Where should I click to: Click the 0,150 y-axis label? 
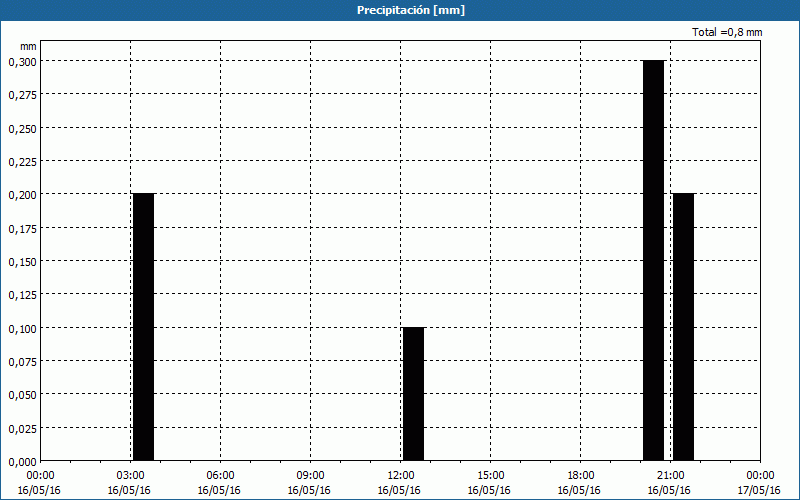tap(22, 261)
